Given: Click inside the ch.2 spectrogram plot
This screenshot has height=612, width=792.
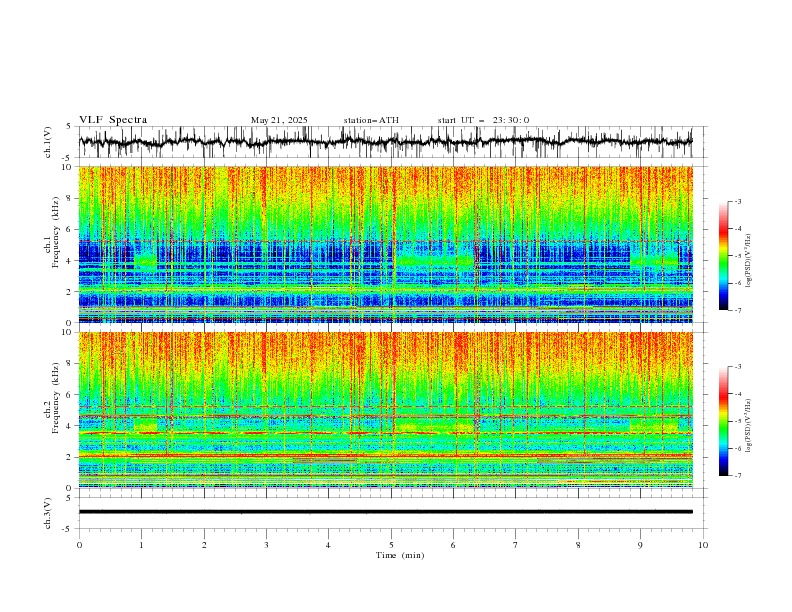Looking at the screenshot, I should (385, 410).
